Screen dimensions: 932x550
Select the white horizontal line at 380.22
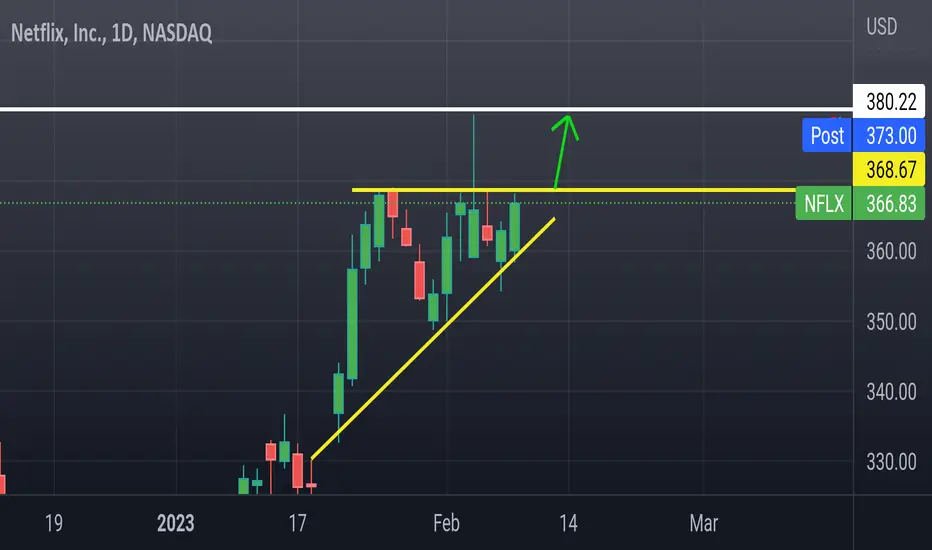pos(426,109)
